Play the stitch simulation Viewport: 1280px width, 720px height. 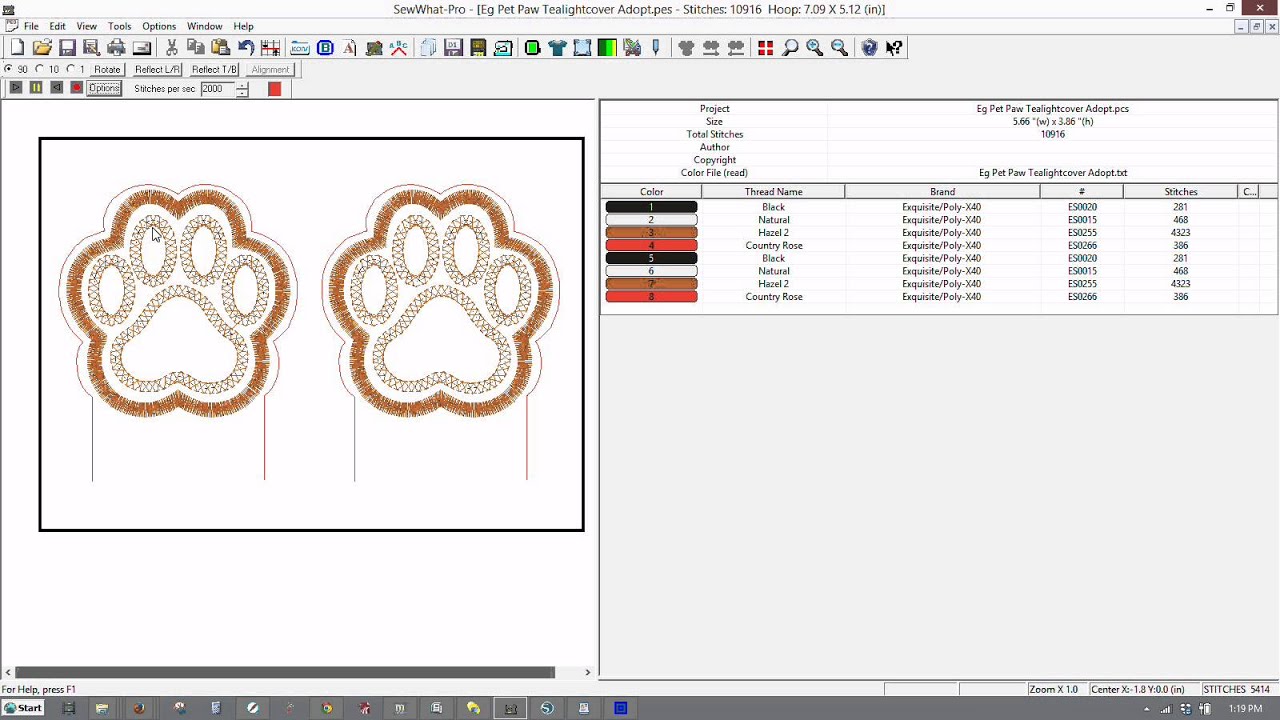pyautogui.click(x=16, y=88)
